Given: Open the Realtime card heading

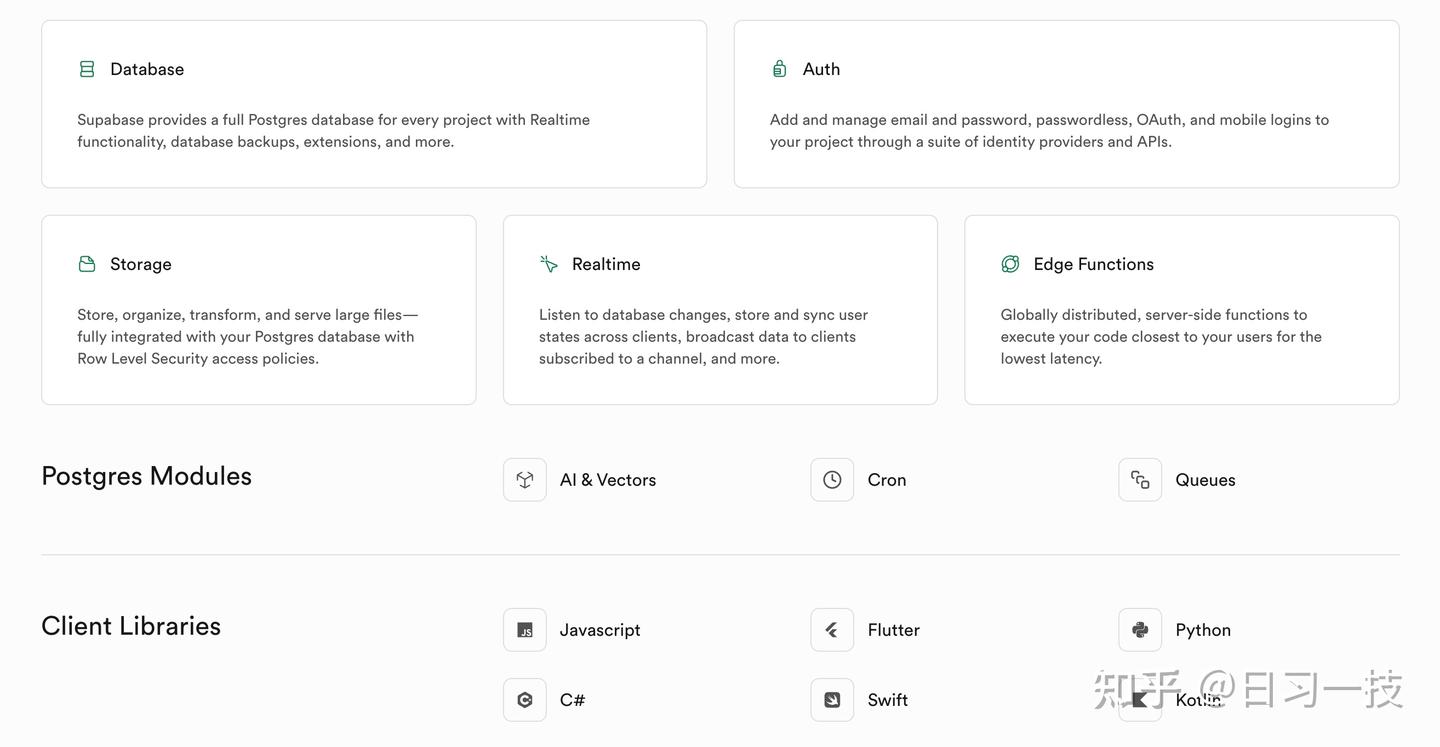Looking at the screenshot, I should coord(606,264).
